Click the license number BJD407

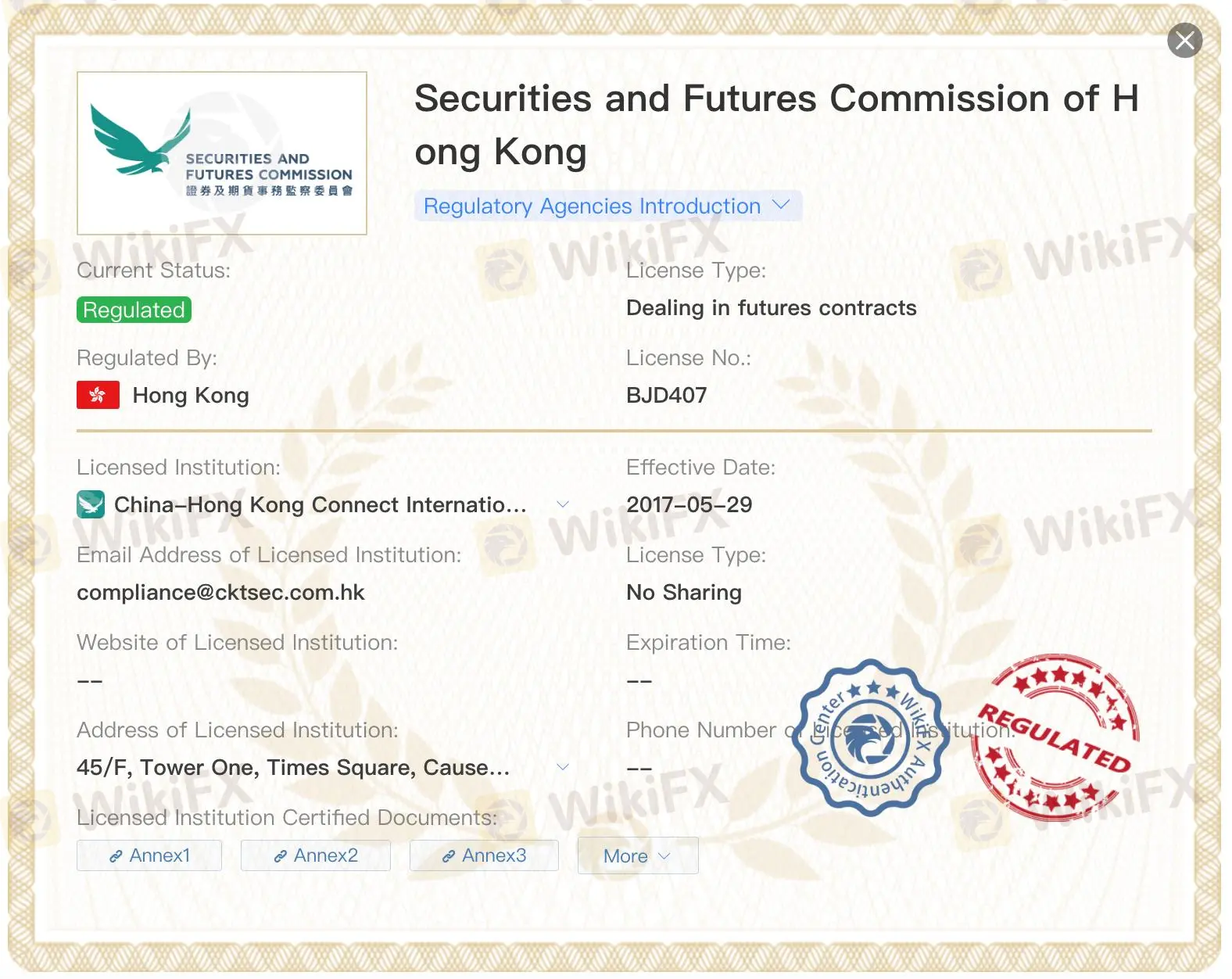(666, 395)
